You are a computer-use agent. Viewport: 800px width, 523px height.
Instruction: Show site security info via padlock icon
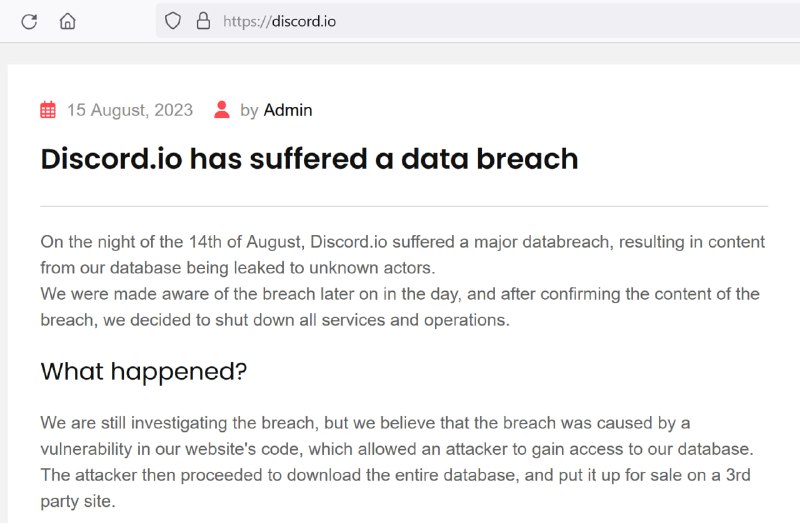click(203, 21)
